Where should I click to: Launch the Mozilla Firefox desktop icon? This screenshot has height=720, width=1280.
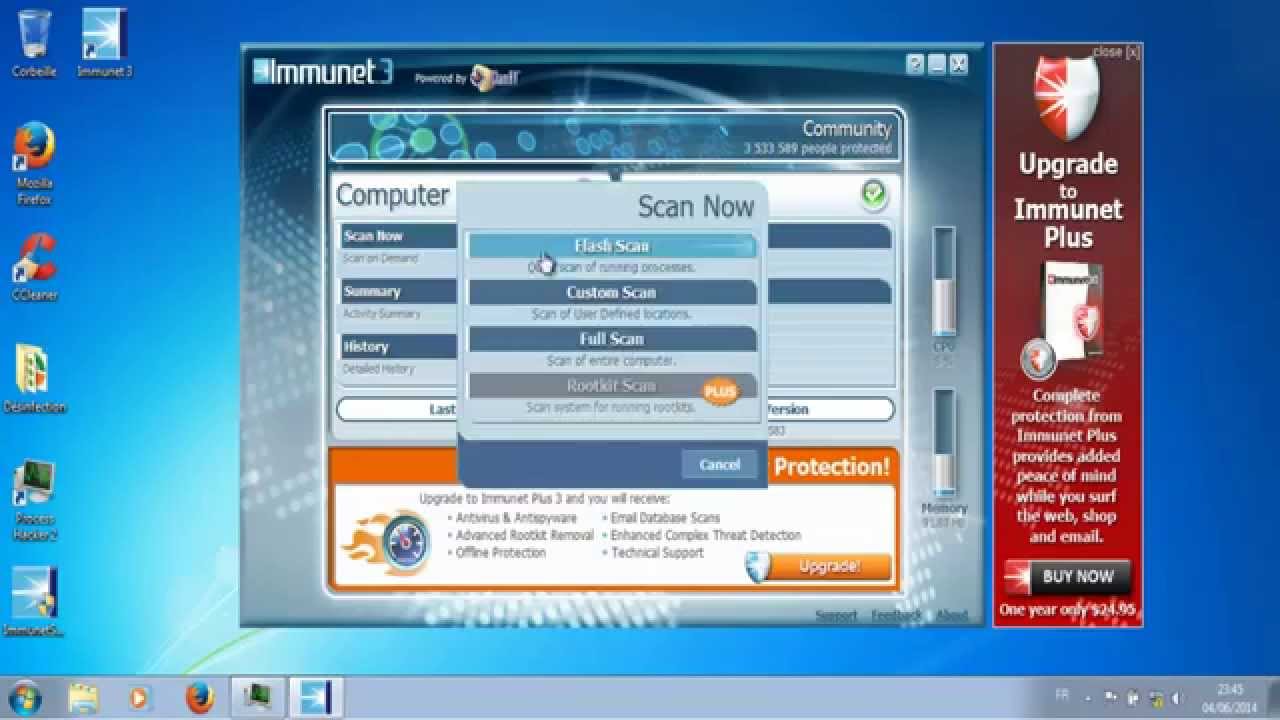pyautogui.click(x=34, y=163)
